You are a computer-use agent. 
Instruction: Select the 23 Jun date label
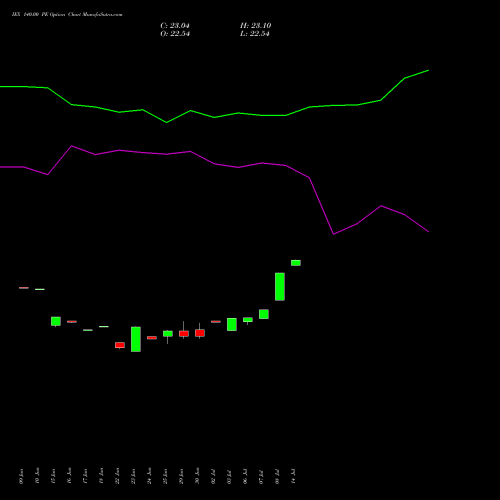tap(133, 476)
